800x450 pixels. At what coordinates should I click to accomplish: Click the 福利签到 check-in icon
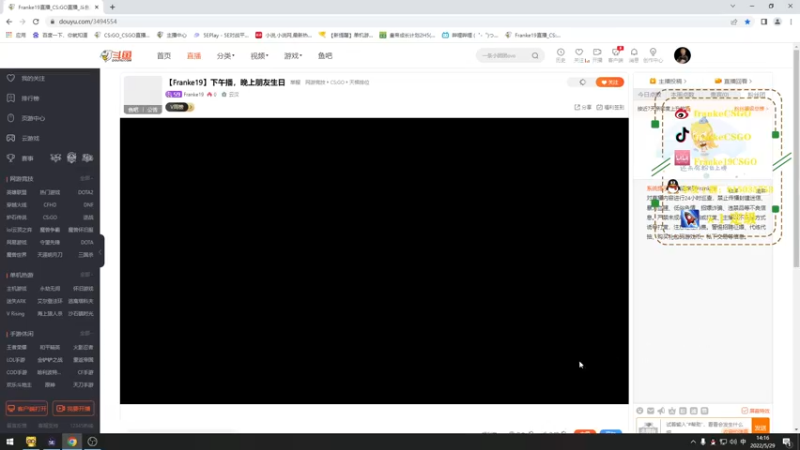(599, 107)
